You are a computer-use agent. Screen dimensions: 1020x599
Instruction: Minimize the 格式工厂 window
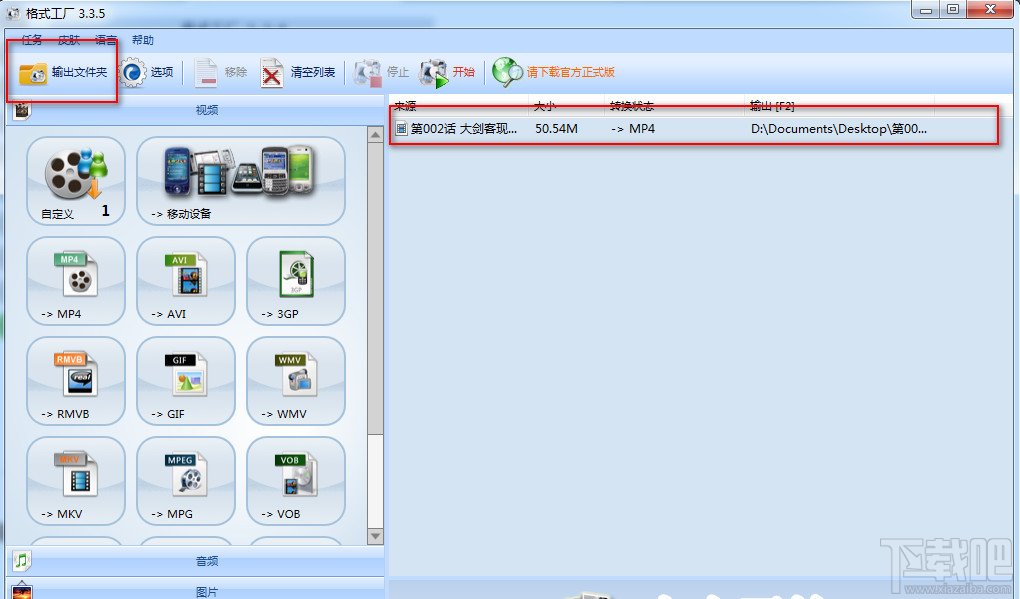(x=926, y=10)
